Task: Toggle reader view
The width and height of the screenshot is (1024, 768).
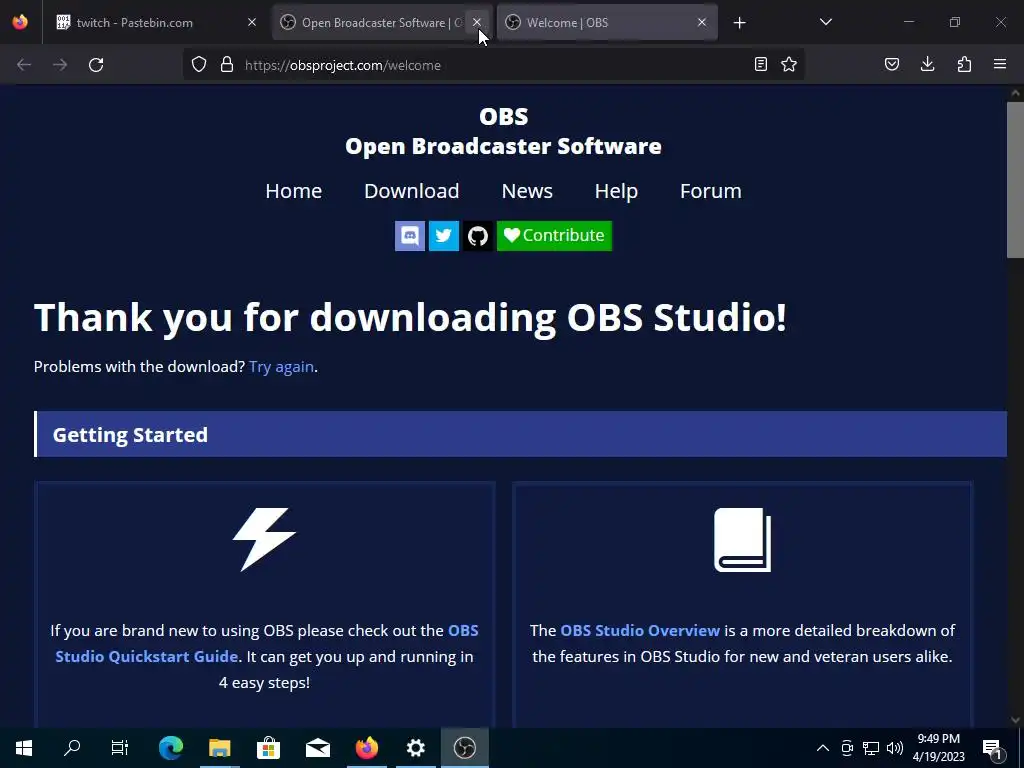Action: [761, 65]
